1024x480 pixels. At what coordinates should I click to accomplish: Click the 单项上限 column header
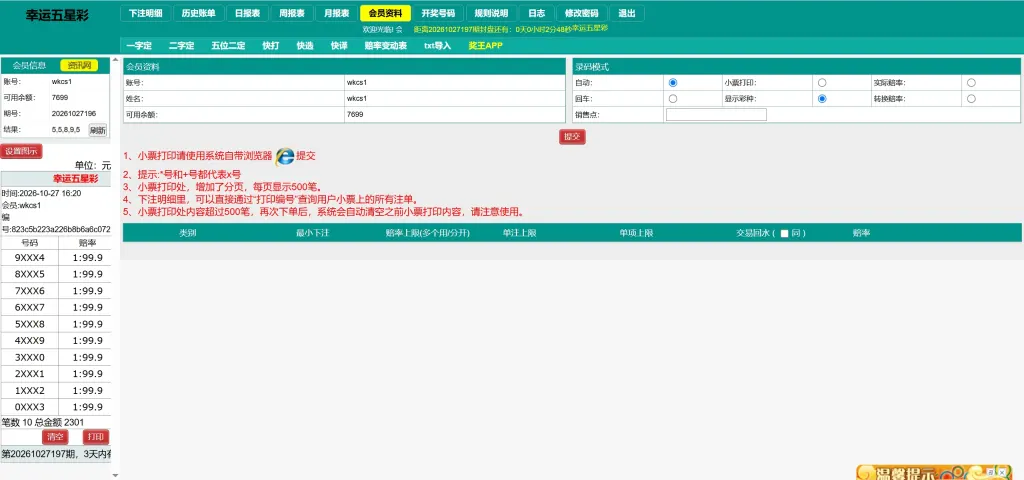[x=637, y=233]
